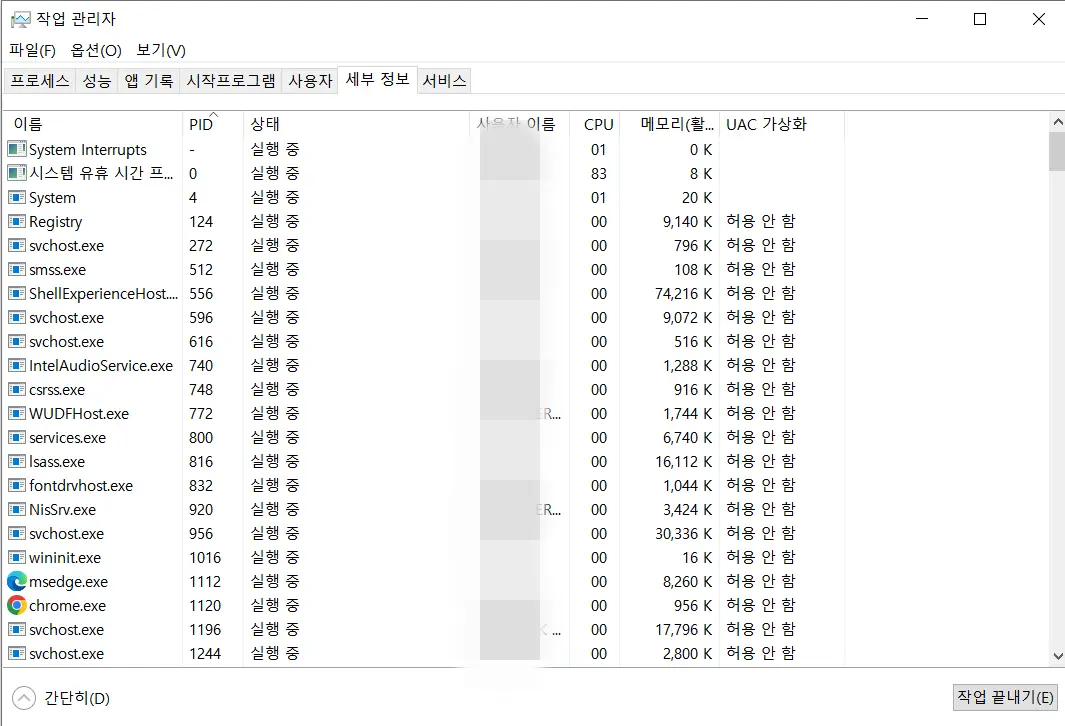
Task: Click the Chrome icon beside chrome.exe
Action: 16,605
